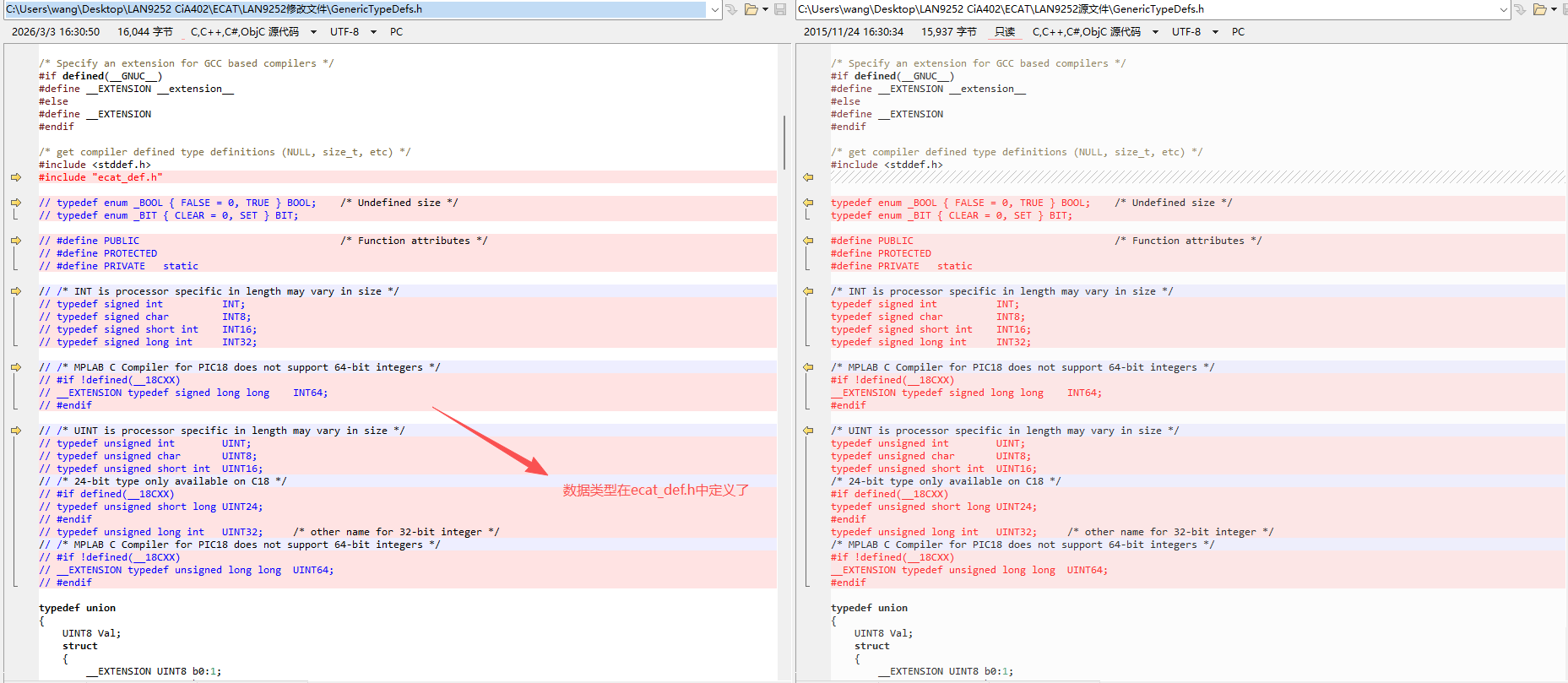Click the left pane reload file icon

[731, 9]
